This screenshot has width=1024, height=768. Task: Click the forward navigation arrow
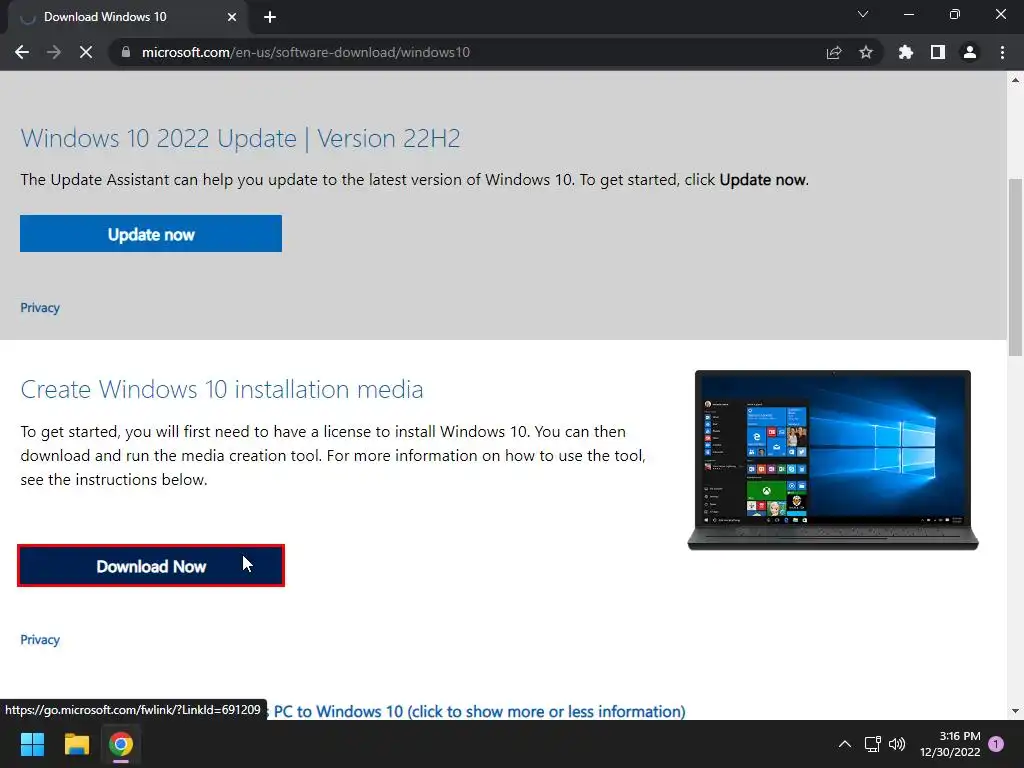point(54,52)
